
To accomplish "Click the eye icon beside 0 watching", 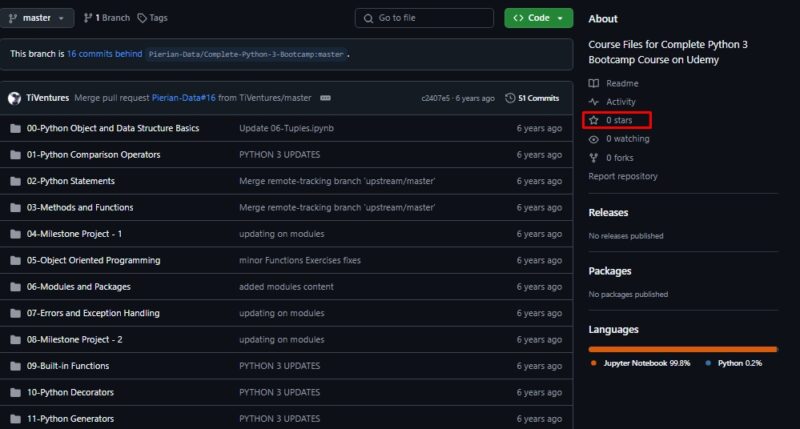I will 593,139.
